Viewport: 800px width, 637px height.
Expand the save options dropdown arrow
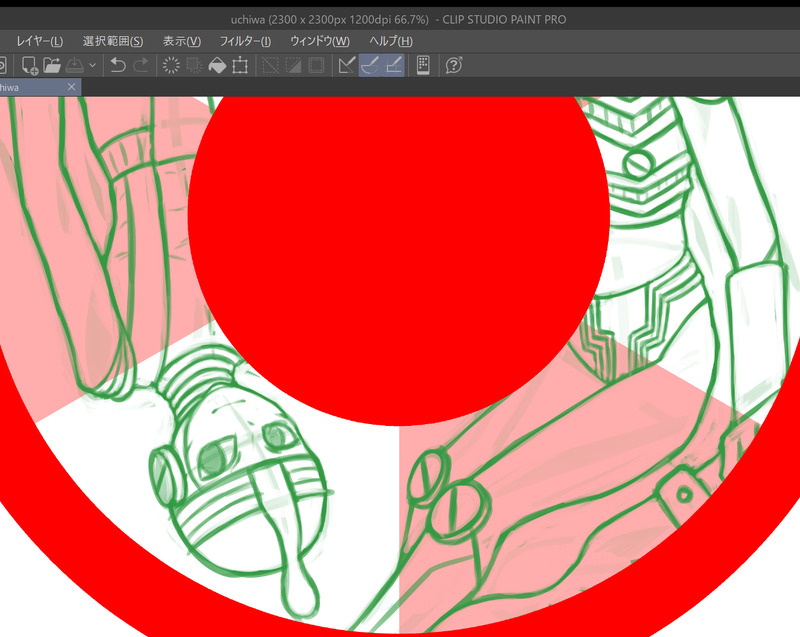coord(92,65)
